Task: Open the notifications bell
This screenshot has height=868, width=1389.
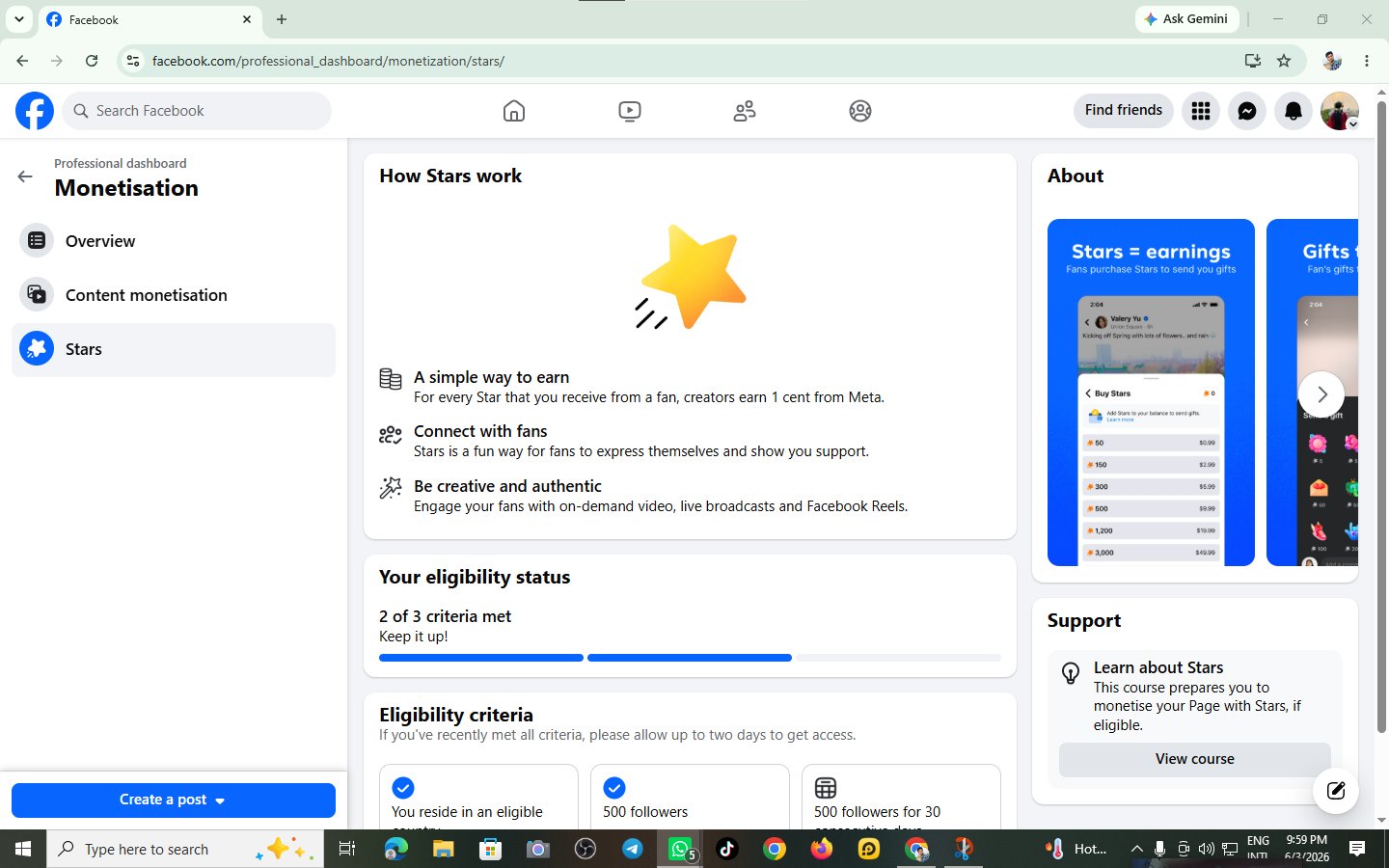Action: point(1294,111)
